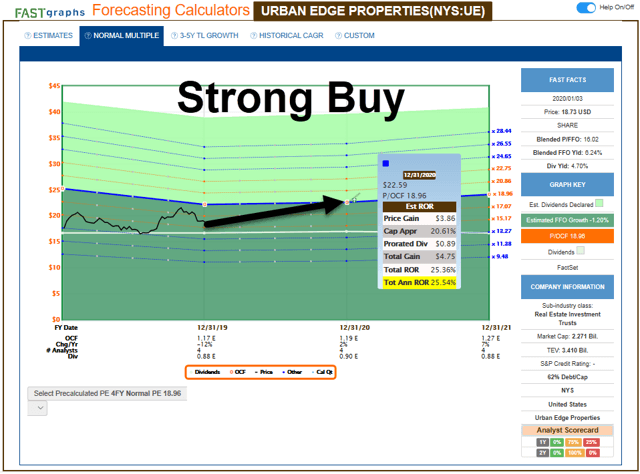
Task: Click help icon beside Estimates tab
Action: pos(28,36)
